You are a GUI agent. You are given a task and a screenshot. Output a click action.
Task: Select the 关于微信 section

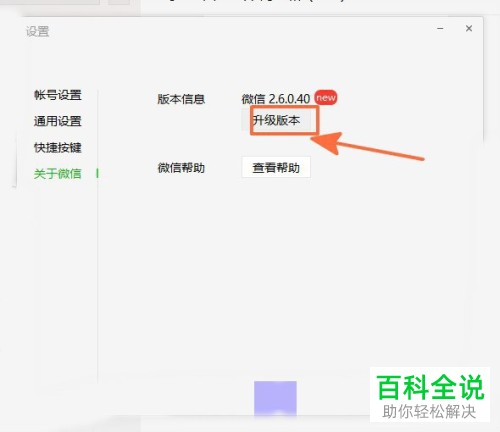coord(58,174)
